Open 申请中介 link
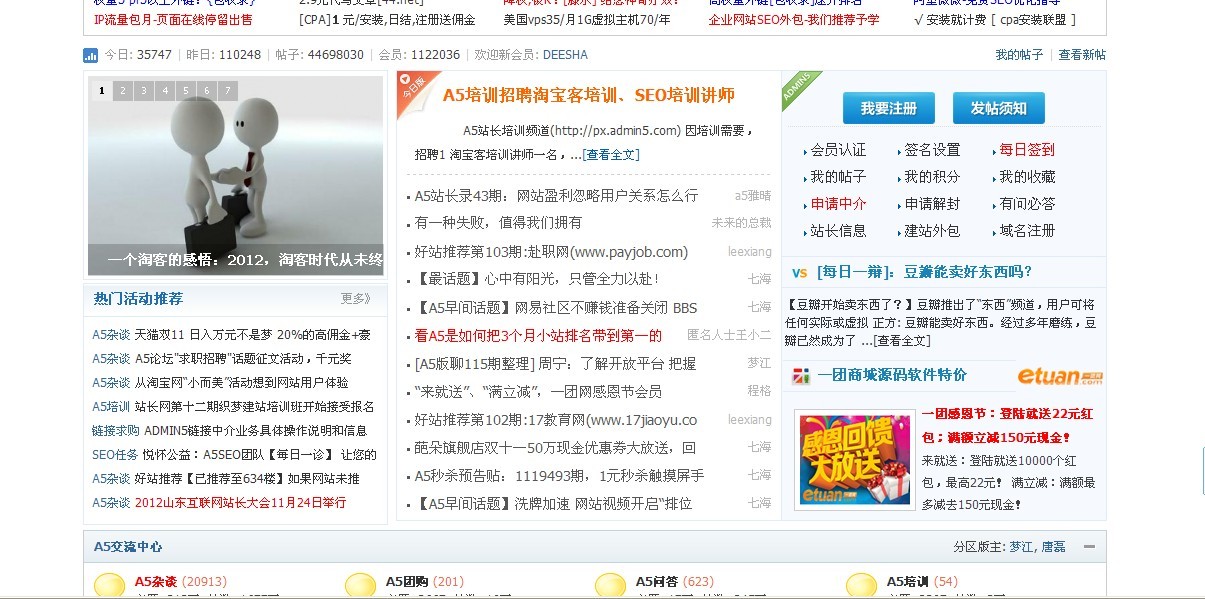Image resolution: width=1205 pixels, height=599 pixels. pyautogui.click(x=838, y=204)
